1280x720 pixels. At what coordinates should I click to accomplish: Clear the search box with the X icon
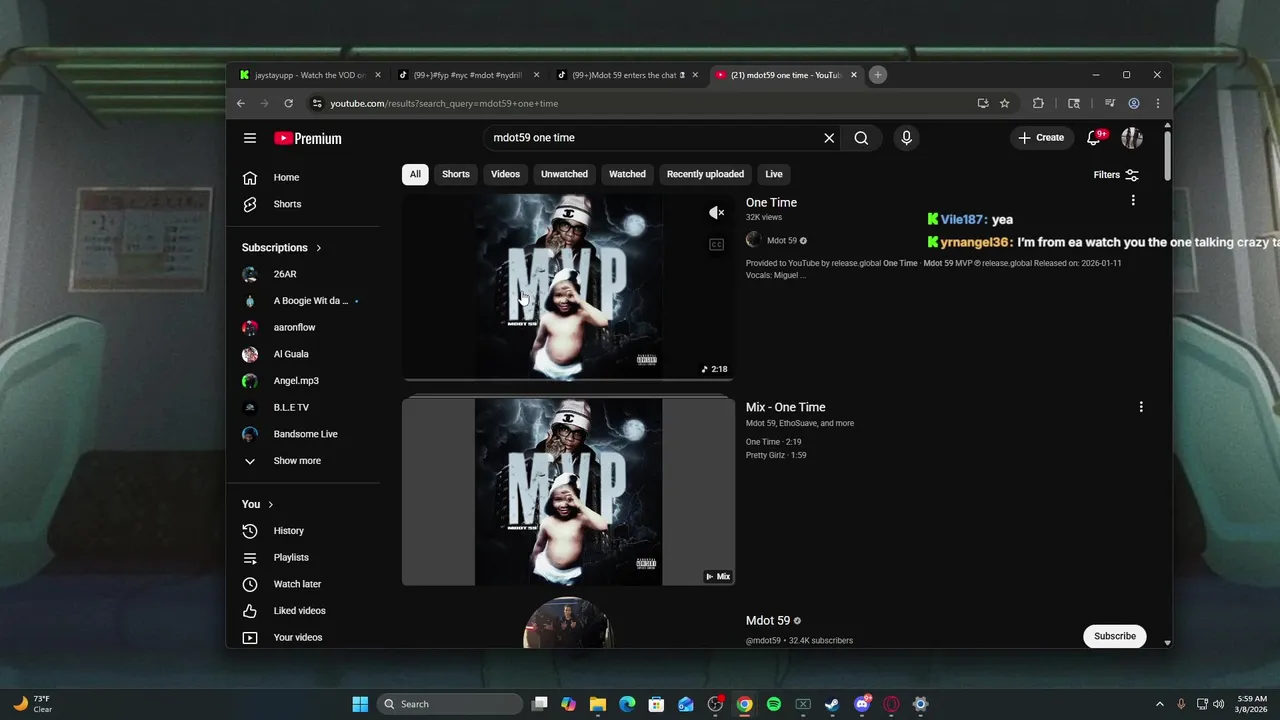pos(829,138)
